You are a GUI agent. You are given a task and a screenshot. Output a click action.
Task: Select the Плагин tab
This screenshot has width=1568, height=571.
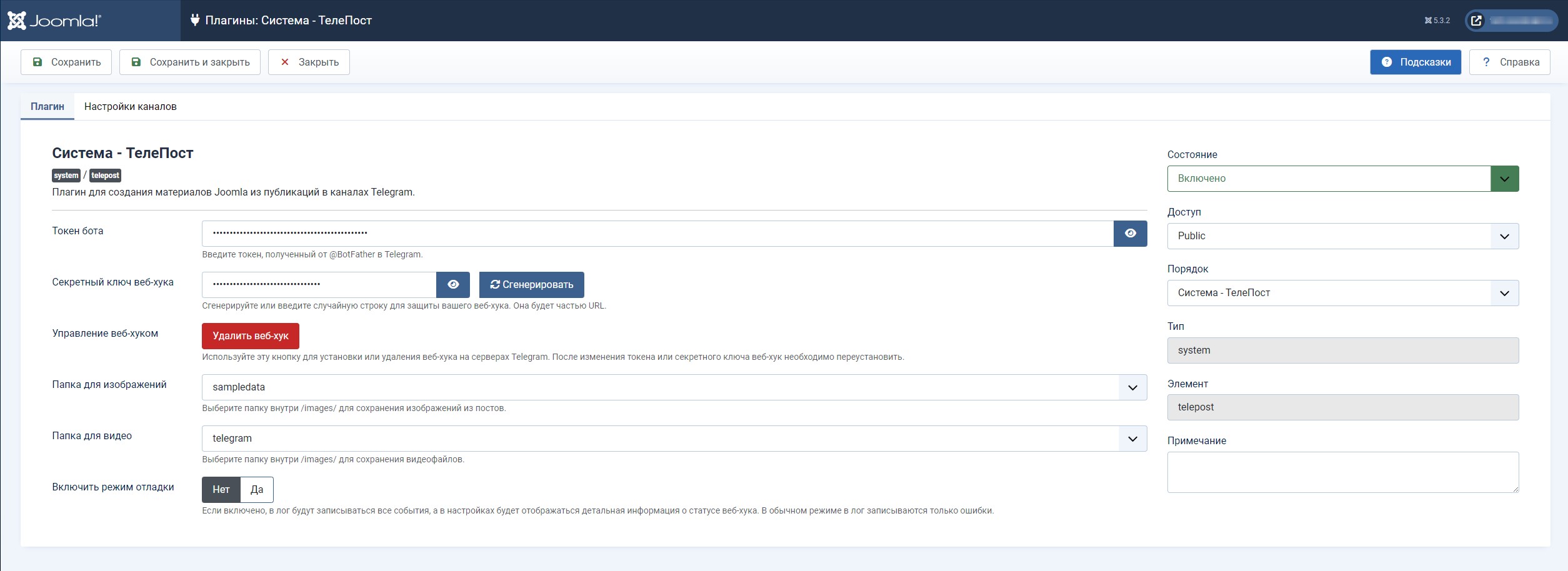47,107
